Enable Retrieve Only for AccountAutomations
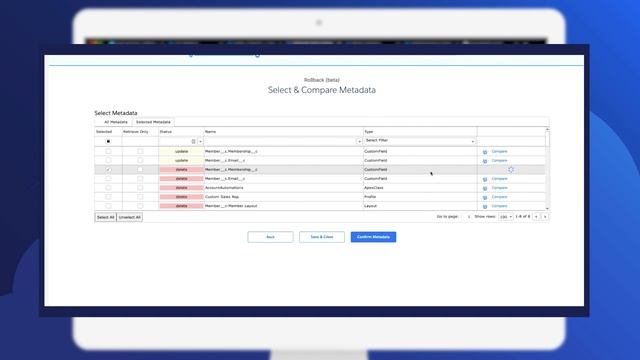640x360 pixels. 140,188
